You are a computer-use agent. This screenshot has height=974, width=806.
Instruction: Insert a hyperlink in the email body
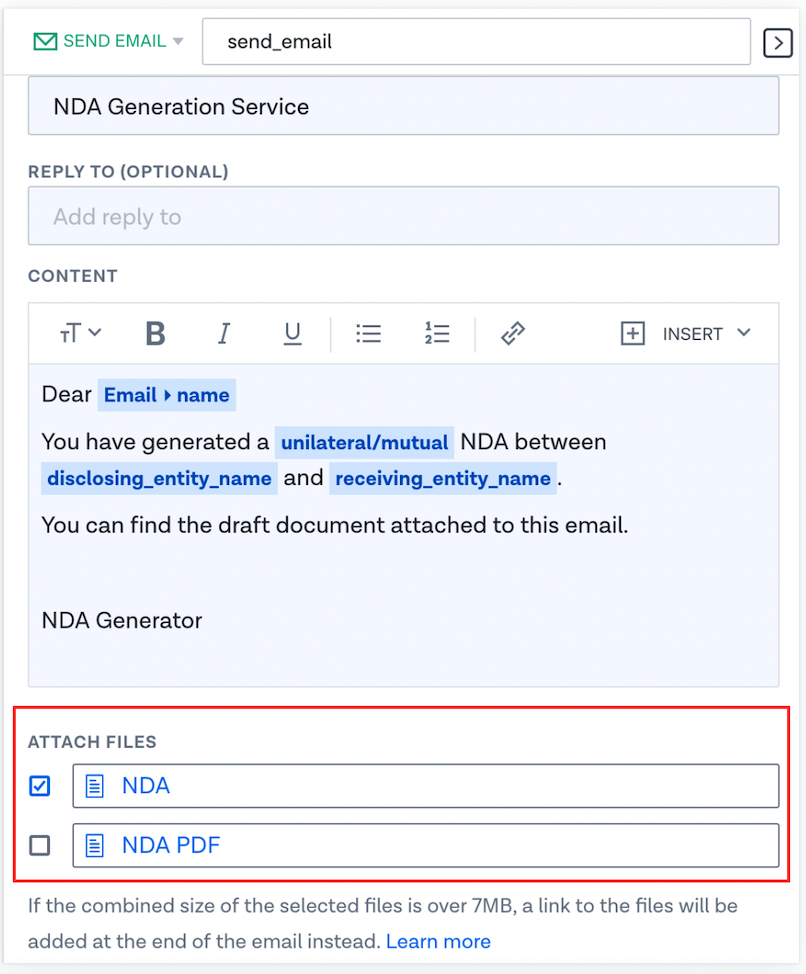tap(512, 333)
